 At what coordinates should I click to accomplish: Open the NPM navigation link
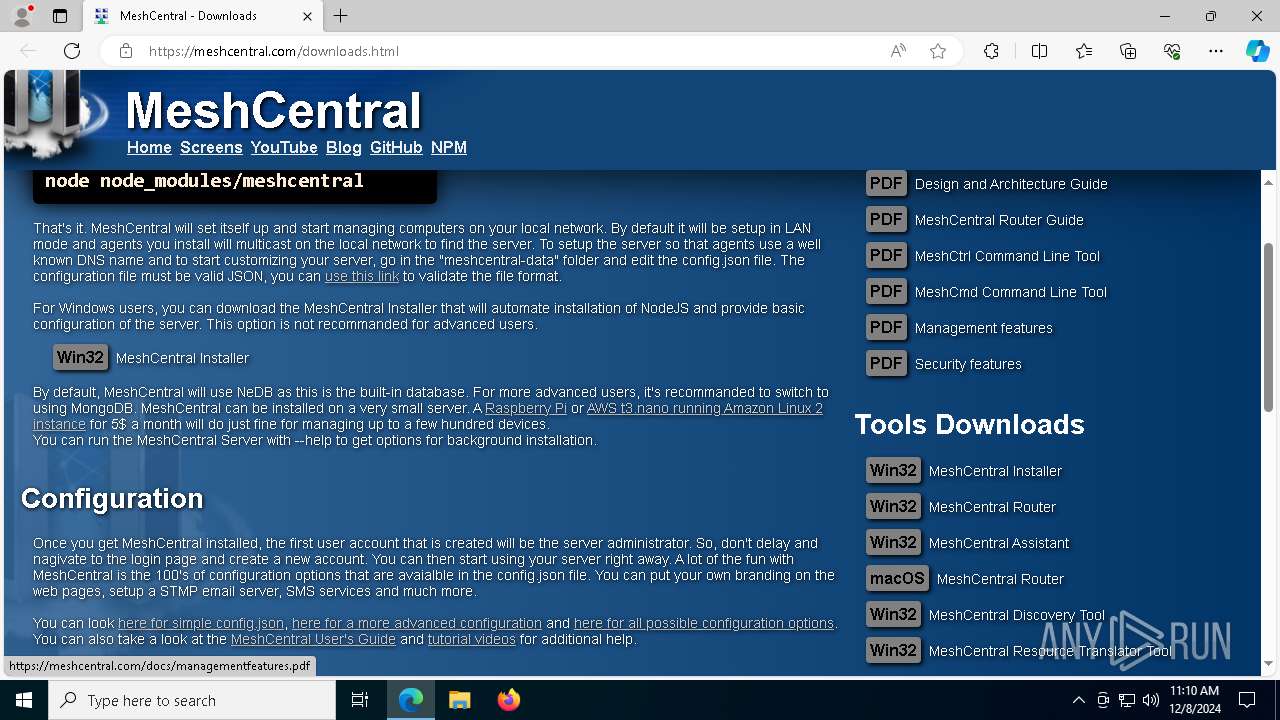pos(448,147)
